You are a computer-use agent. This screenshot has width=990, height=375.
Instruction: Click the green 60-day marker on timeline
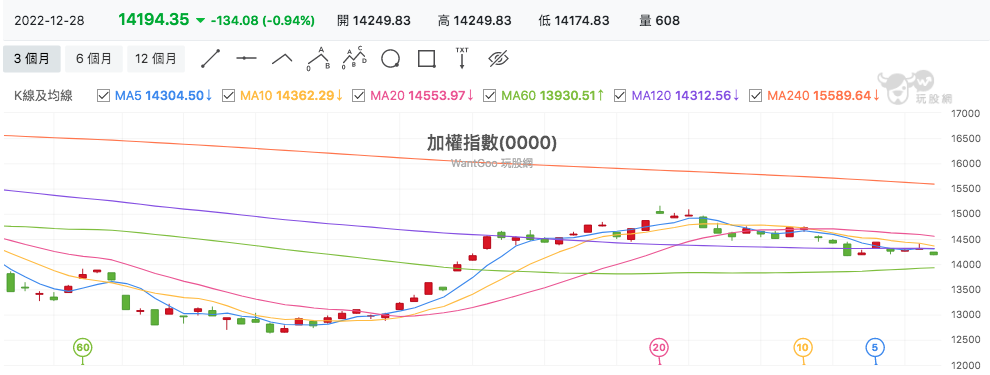82,347
